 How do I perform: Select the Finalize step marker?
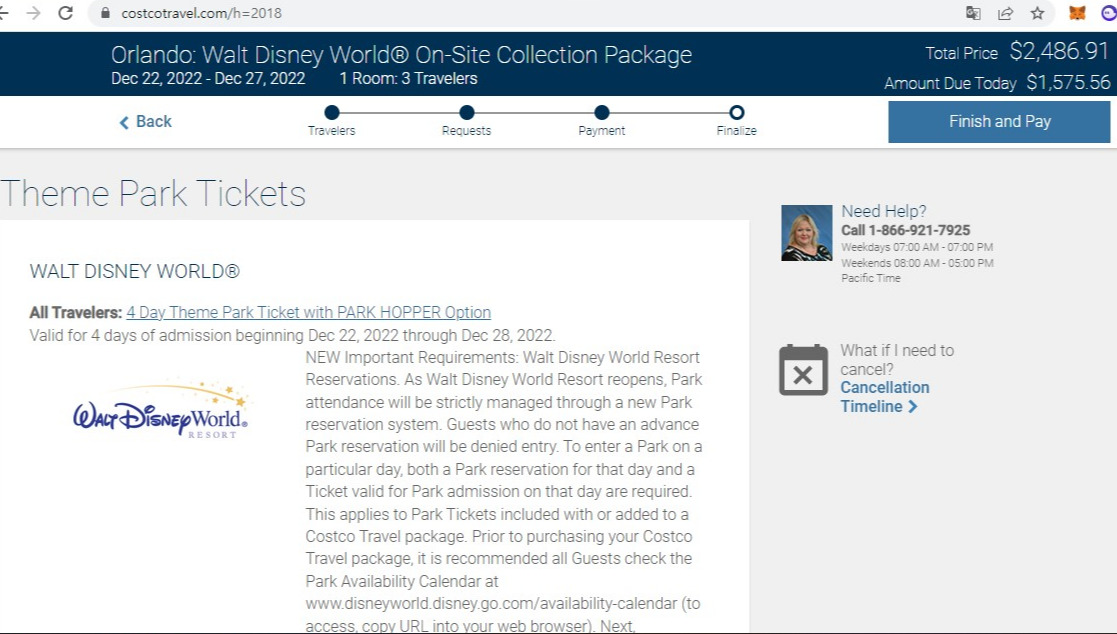[x=737, y=113]
